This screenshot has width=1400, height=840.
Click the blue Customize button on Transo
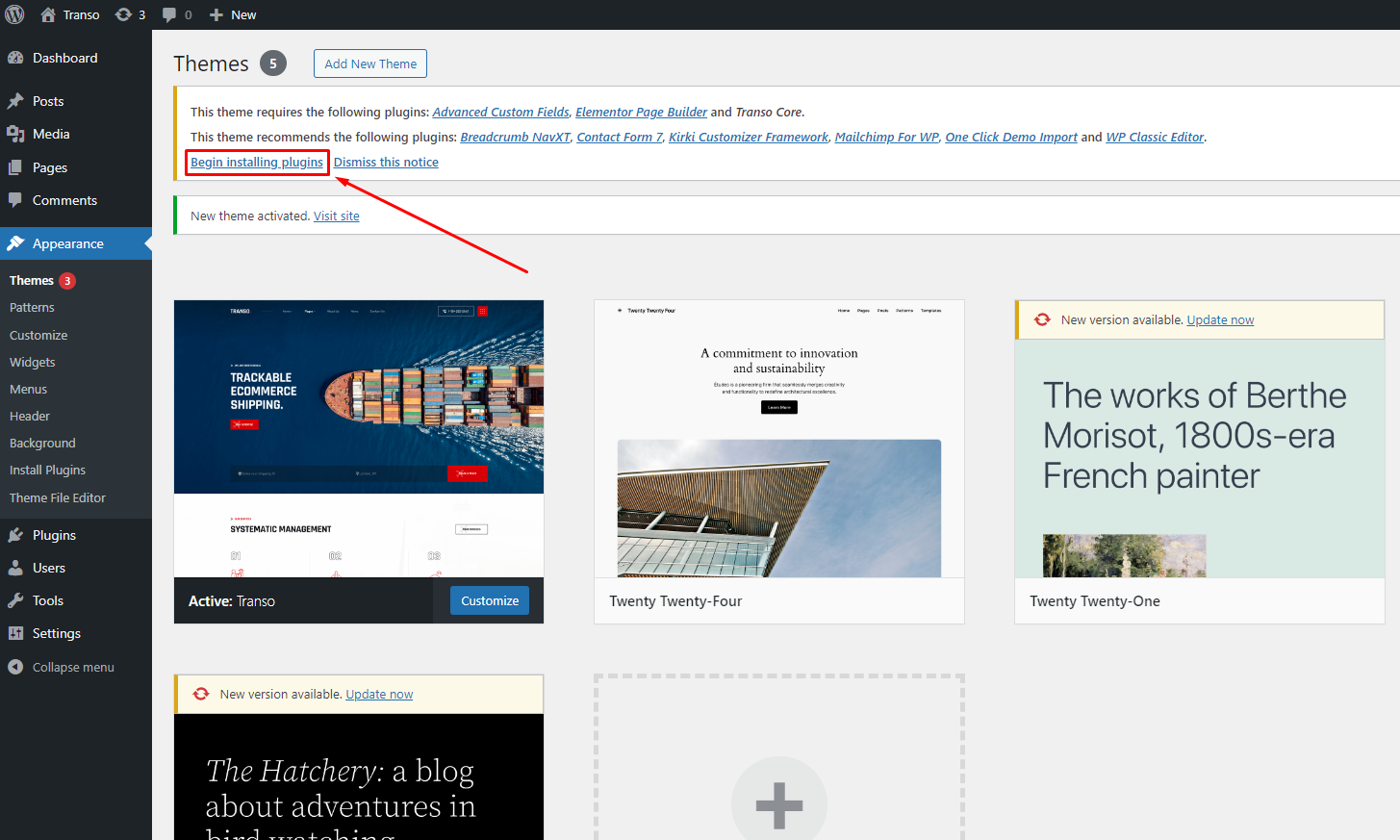(x=490, y=600)
